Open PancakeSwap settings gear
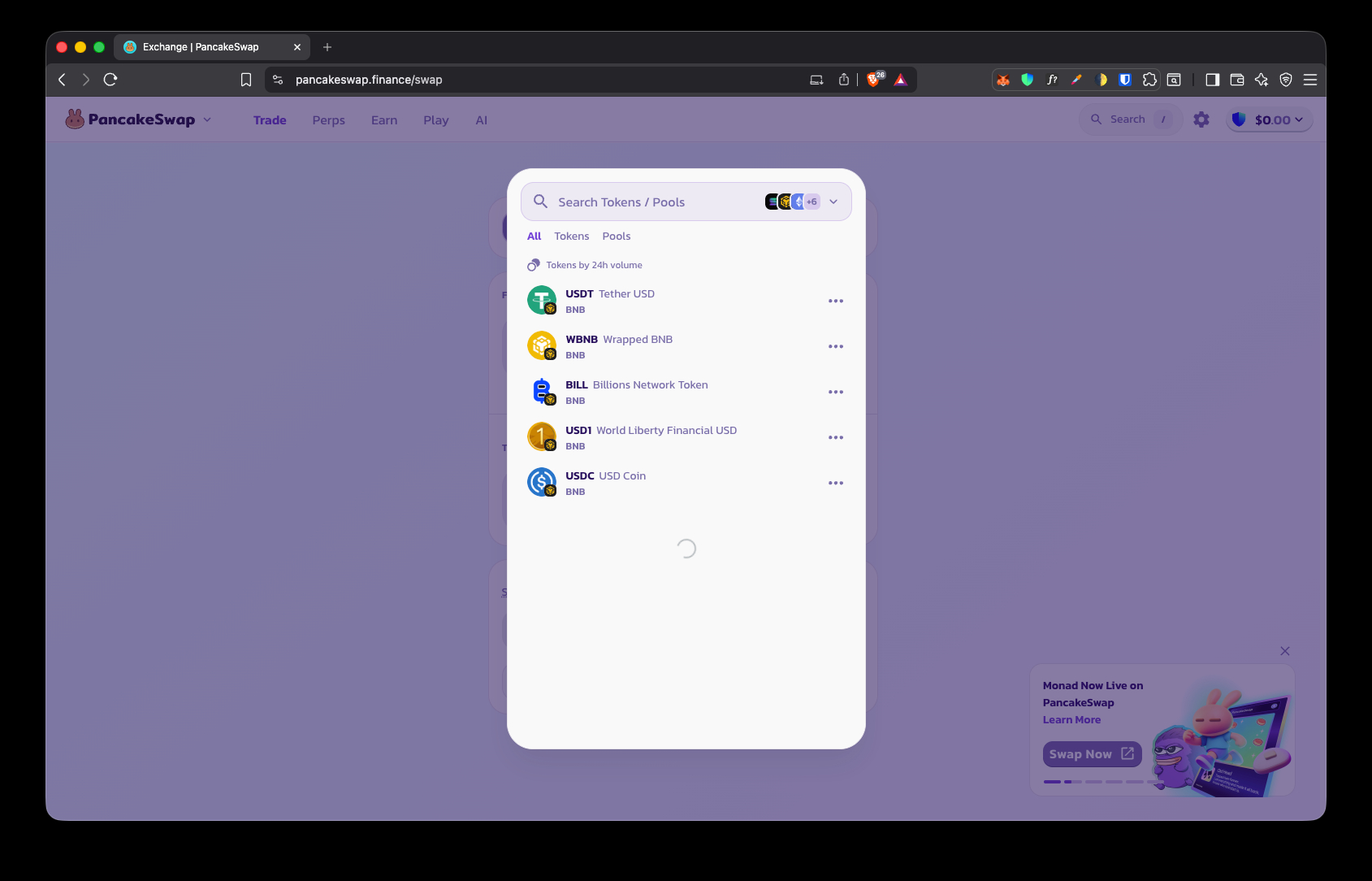This screenshot has height=881, width=1372. (x=1201, y=119)
